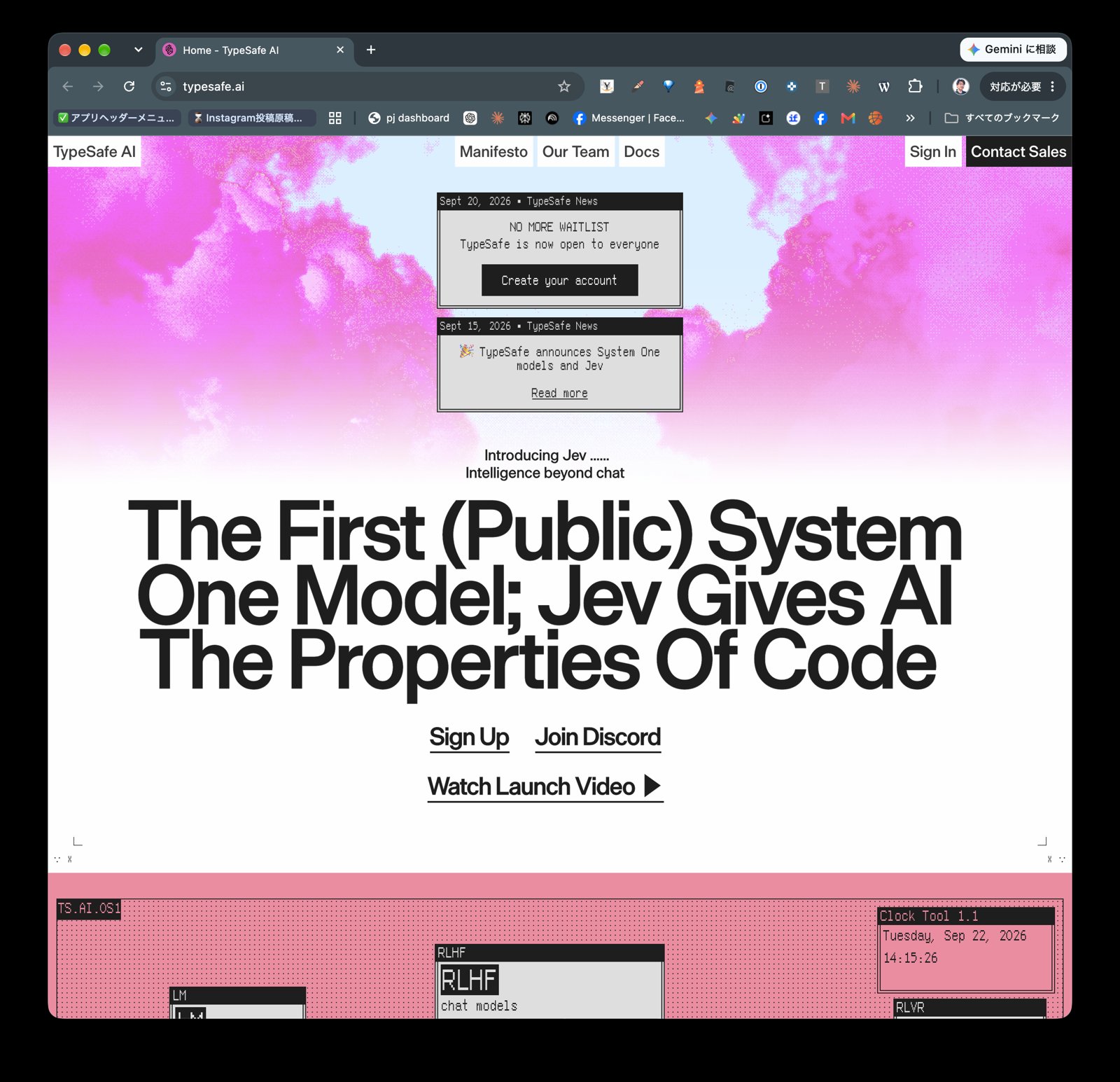Open the Gemini sparkle bookmark icon

(x=711, y=118)
